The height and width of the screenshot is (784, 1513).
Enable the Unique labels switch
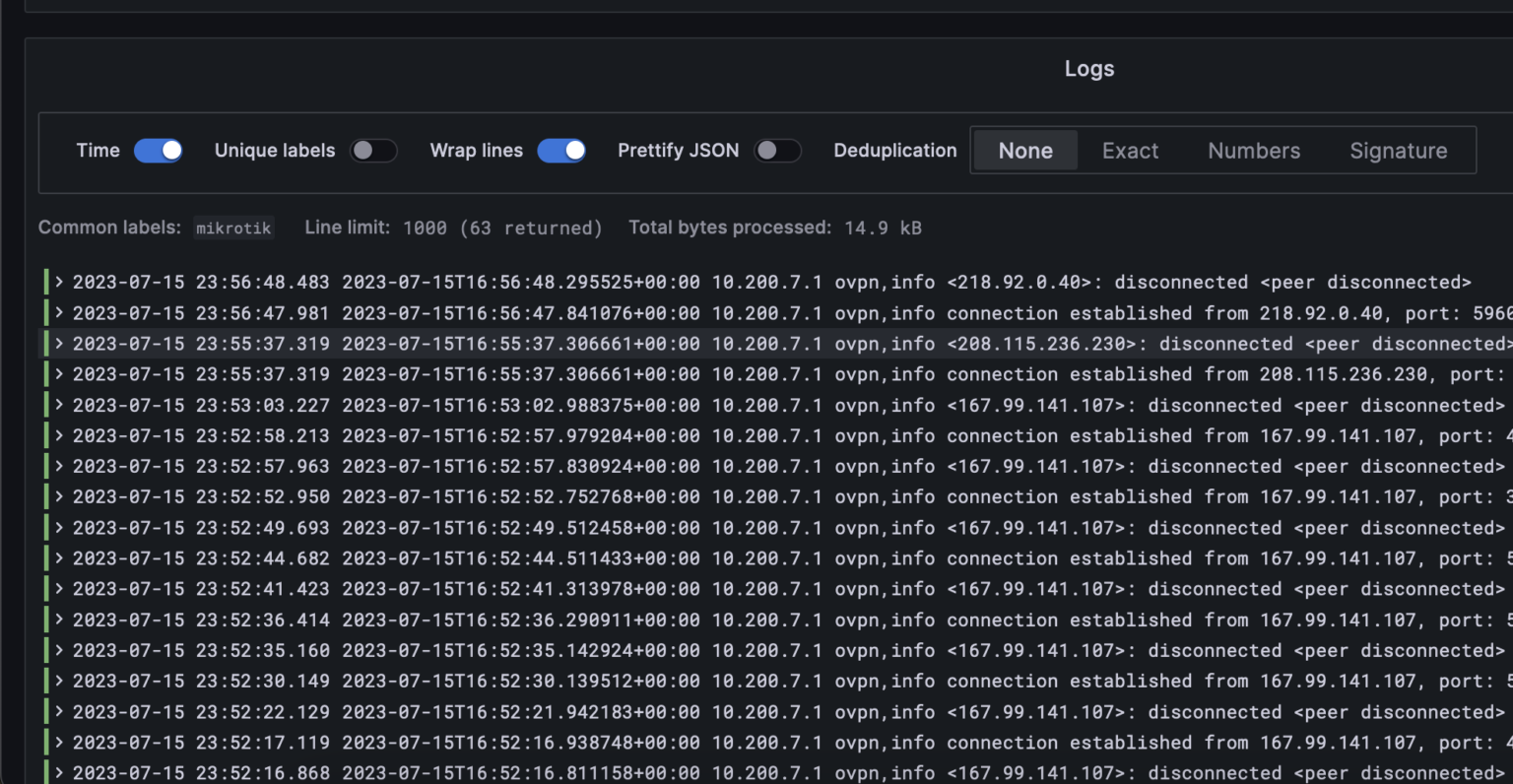pyautogui.click(x=373, y=150)
